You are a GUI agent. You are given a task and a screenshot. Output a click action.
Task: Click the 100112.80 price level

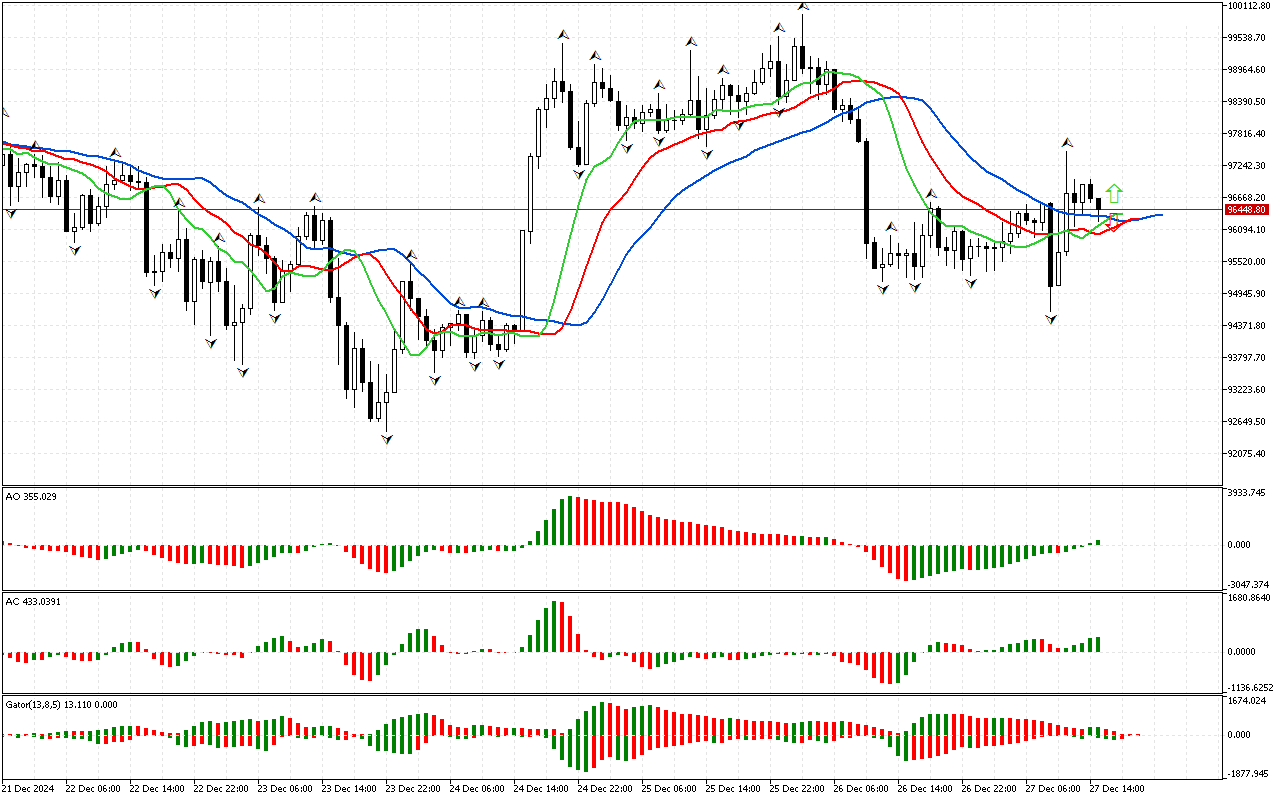pyautogui.click(x=1248, y=6)
